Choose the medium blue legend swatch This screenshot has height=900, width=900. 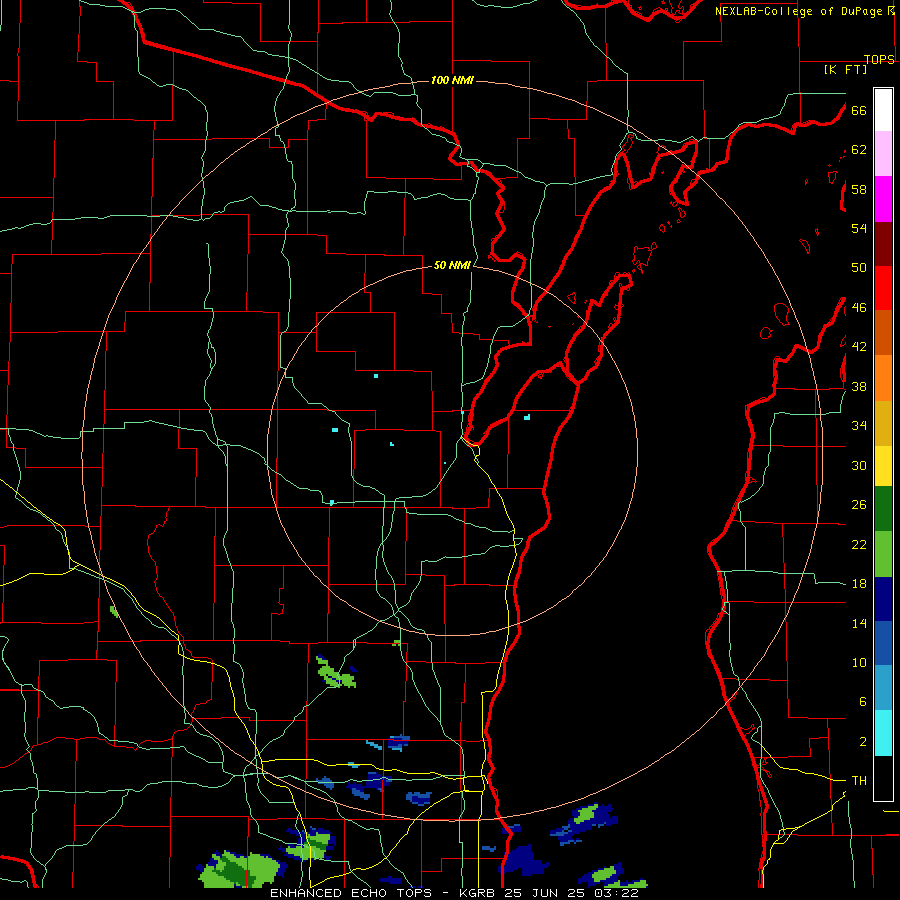click(x=883, y=643)
